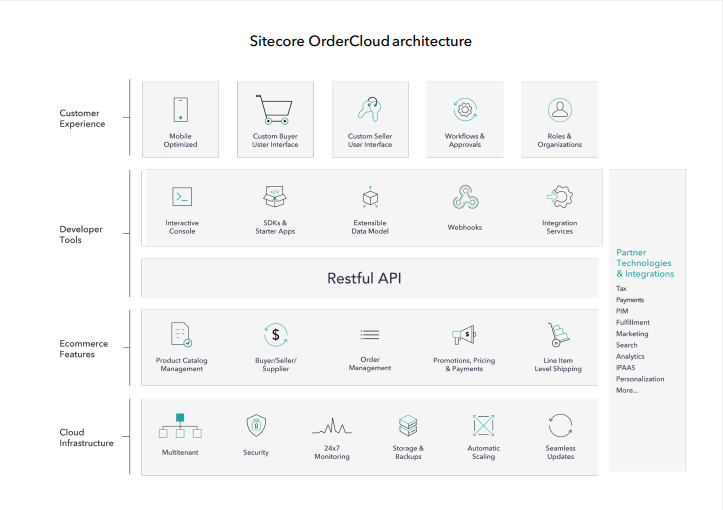Select the Developer Tools row label
The height and width of the screenshot is (510, 723).
(x=81, y=234)
